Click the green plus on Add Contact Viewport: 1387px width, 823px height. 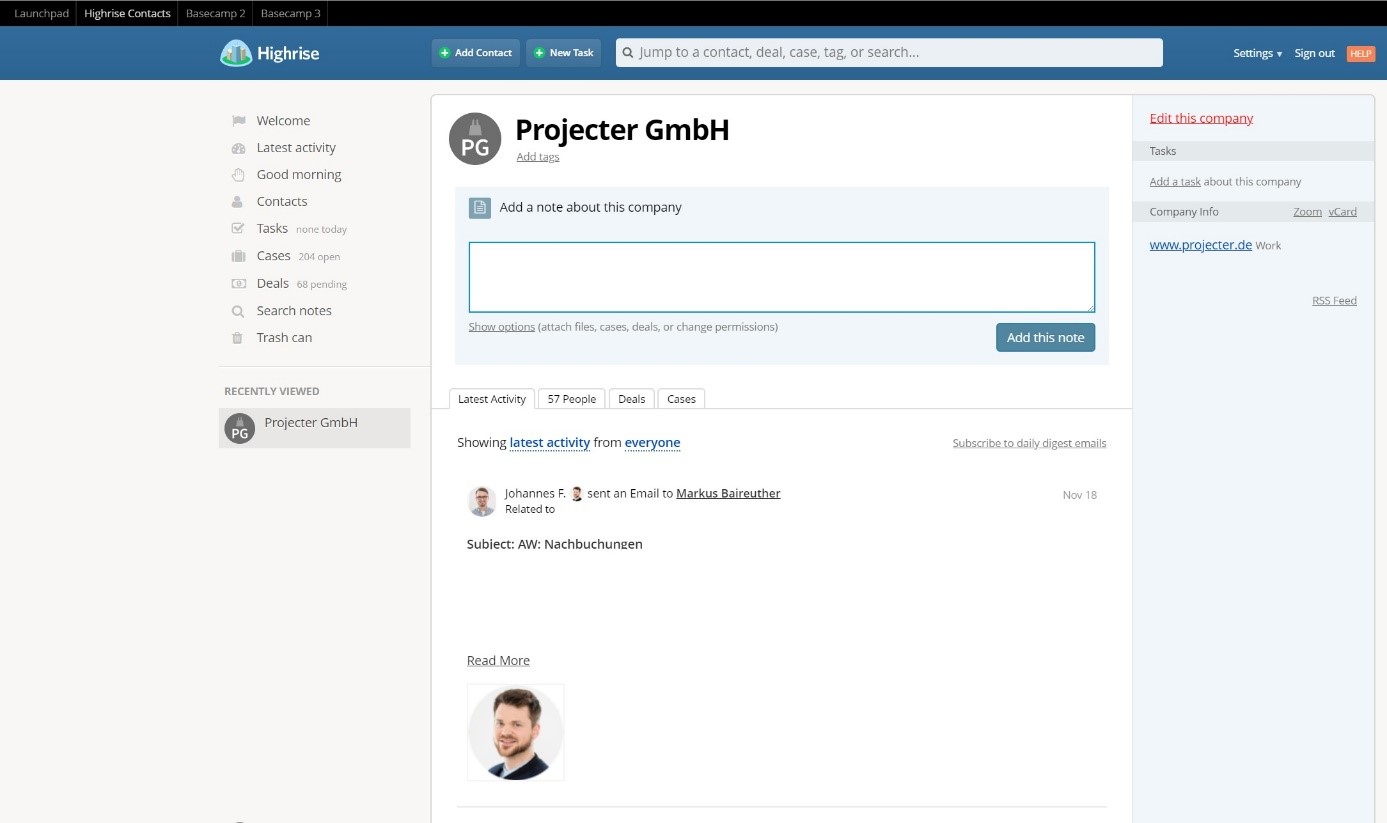[445, 53]
